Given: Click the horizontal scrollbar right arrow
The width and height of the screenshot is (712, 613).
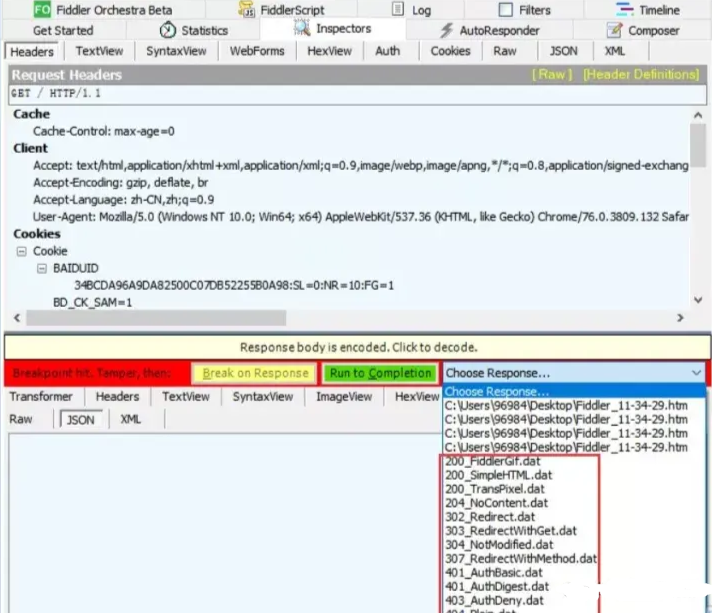Looking at the screenshot, I should 680,318.
